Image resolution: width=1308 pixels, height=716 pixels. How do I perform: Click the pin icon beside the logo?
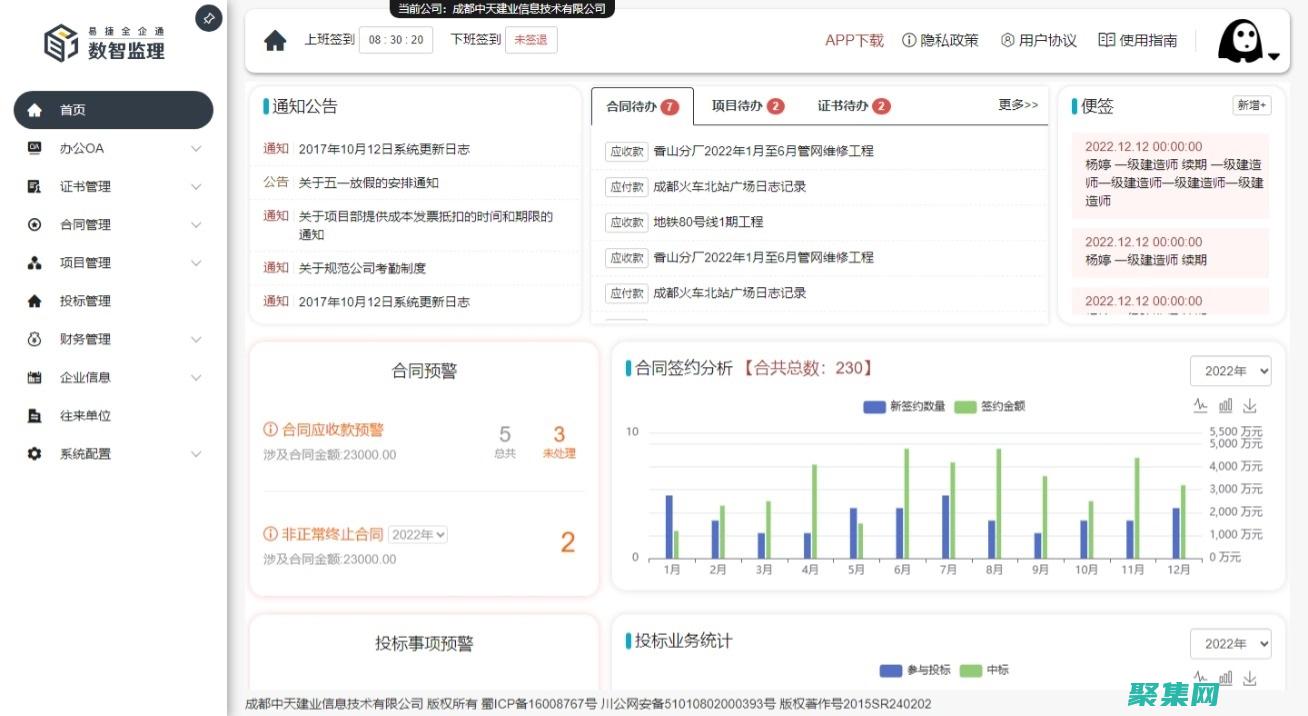tap(209, 18)
